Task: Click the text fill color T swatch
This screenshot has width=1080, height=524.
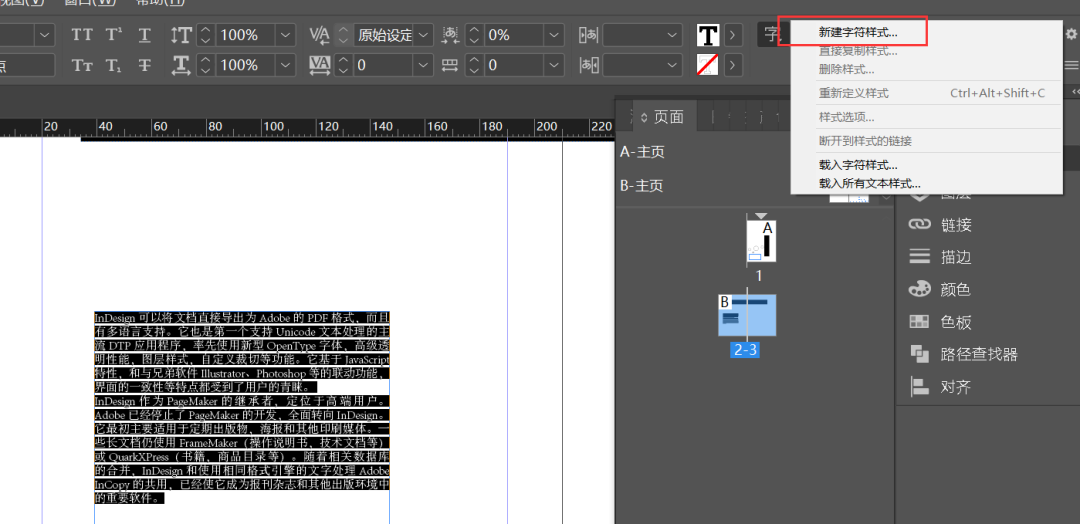Action: coord(707,34)
